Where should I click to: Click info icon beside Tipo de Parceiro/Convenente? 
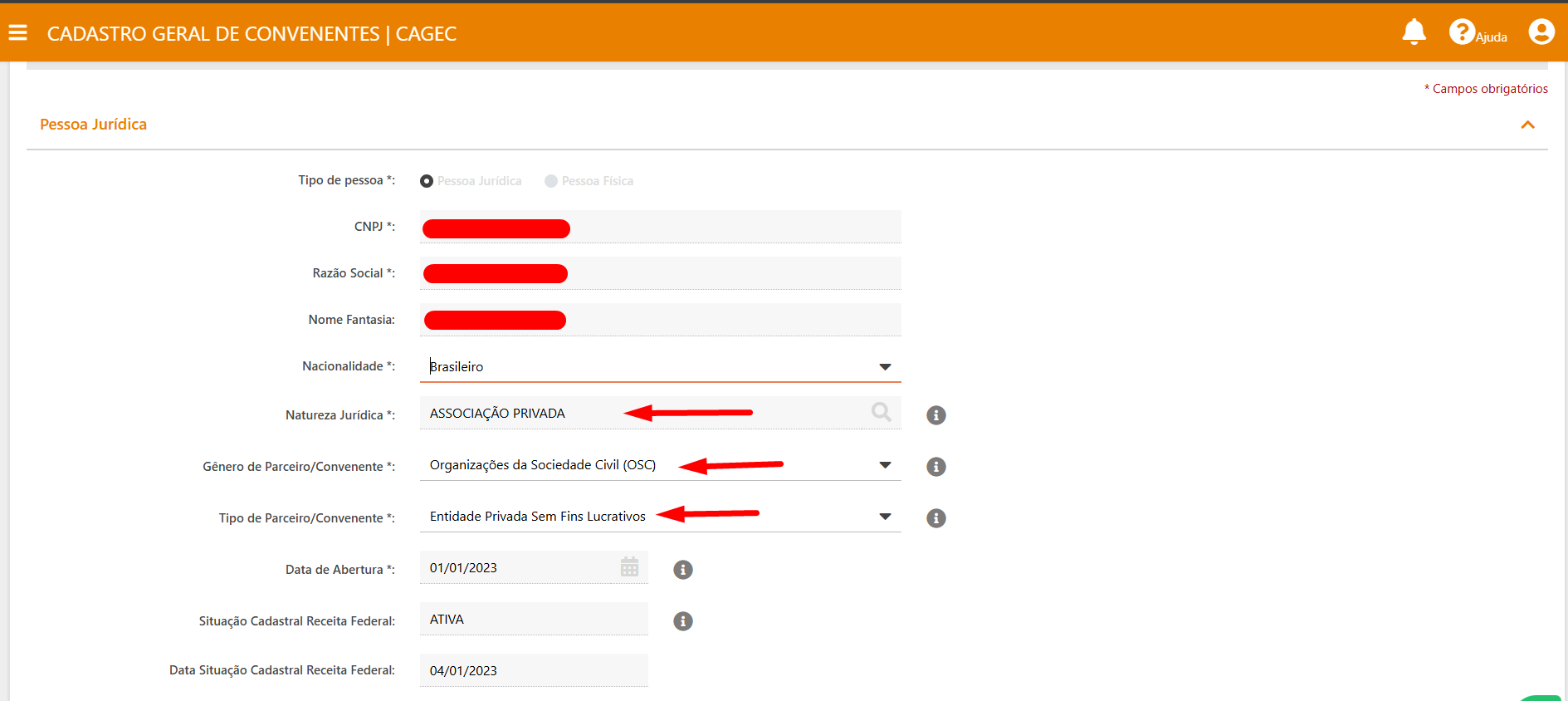935,518
